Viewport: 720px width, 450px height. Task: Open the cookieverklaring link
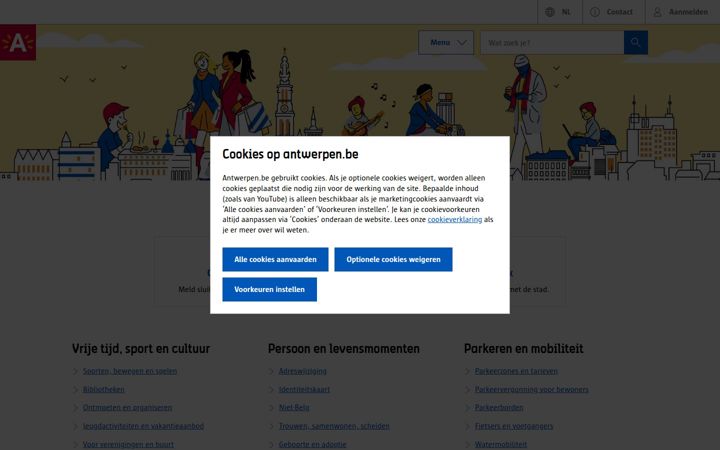coord(455,219)
